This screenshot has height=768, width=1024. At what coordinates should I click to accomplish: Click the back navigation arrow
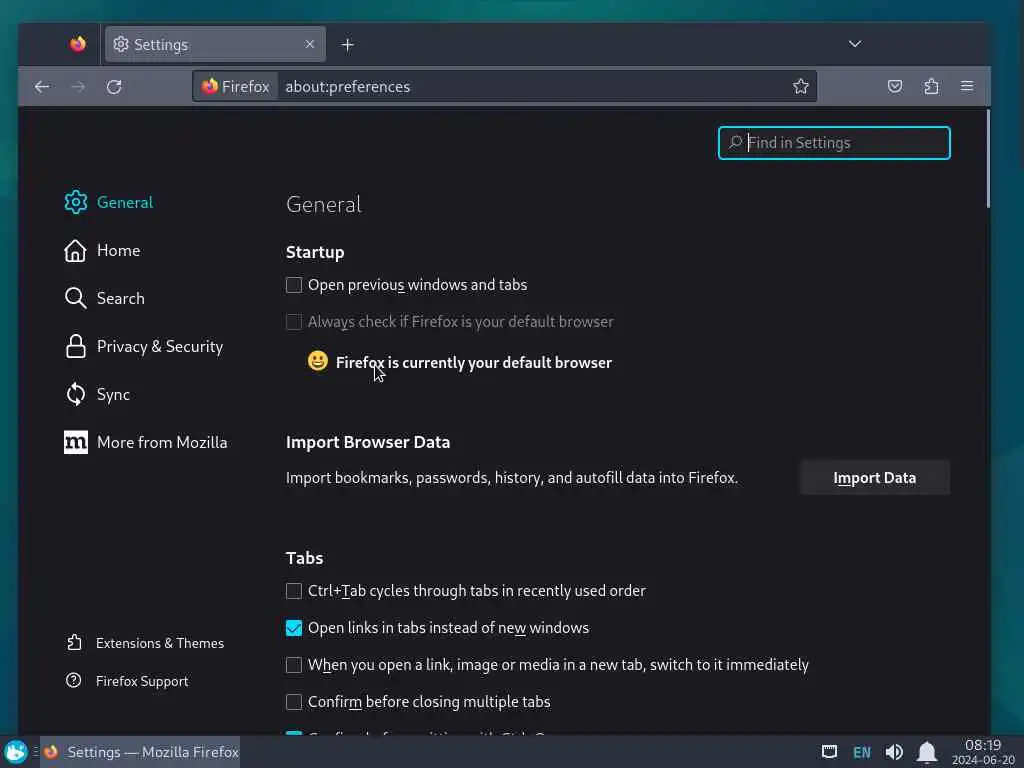pyautogui.click(x=42, y=87)
